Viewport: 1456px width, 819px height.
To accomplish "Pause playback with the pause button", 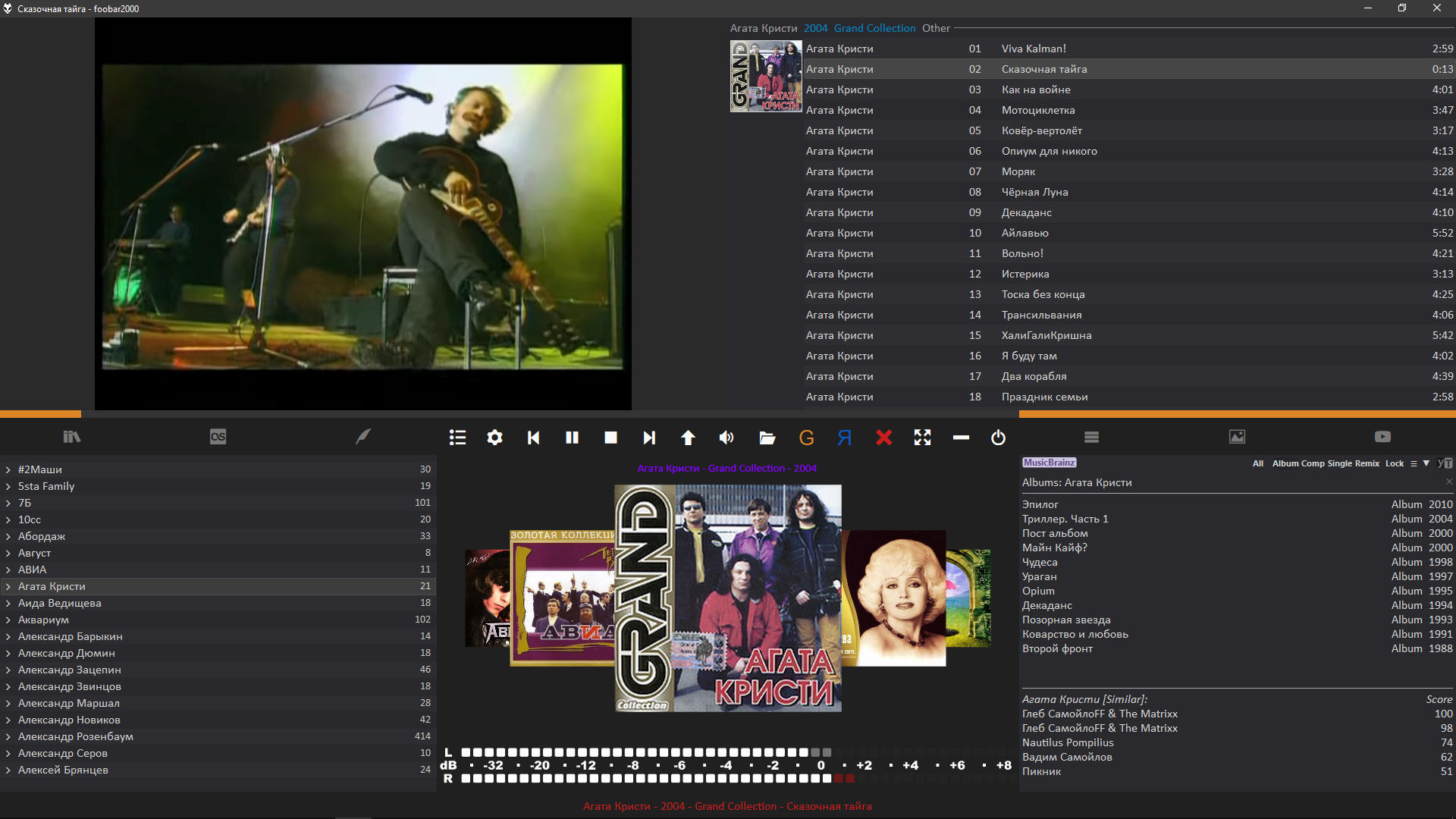I will [x=572, y=438].
